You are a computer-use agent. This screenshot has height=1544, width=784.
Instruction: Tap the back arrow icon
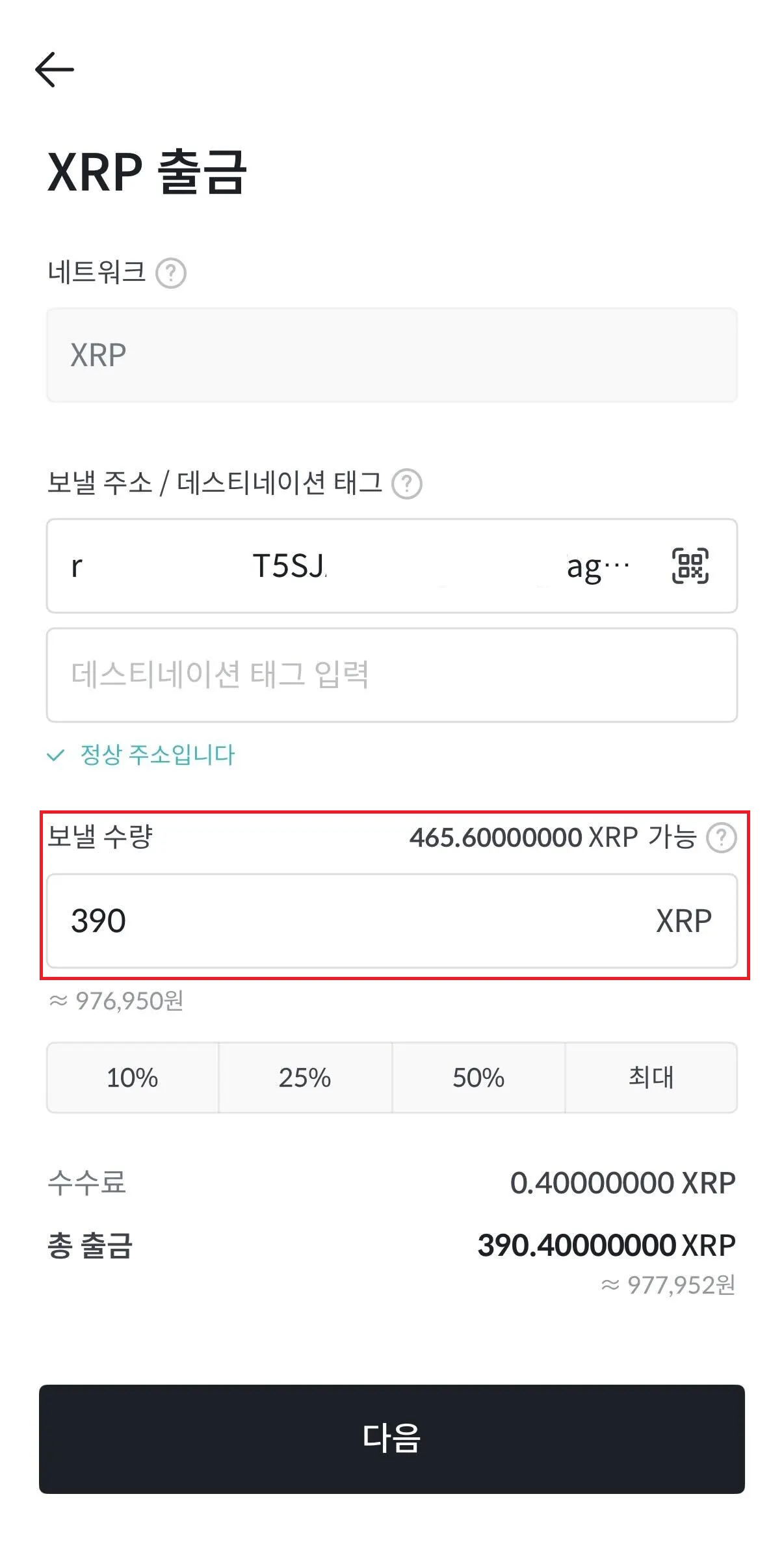click(x=55, y=70)
